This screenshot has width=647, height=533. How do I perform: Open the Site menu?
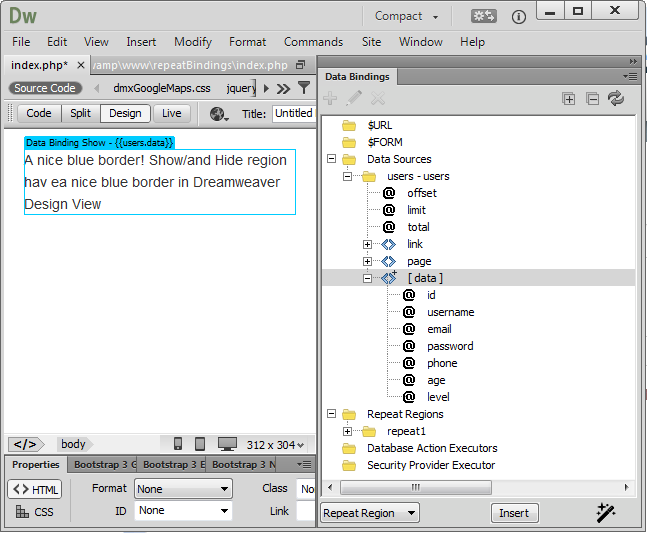point(371,42)
